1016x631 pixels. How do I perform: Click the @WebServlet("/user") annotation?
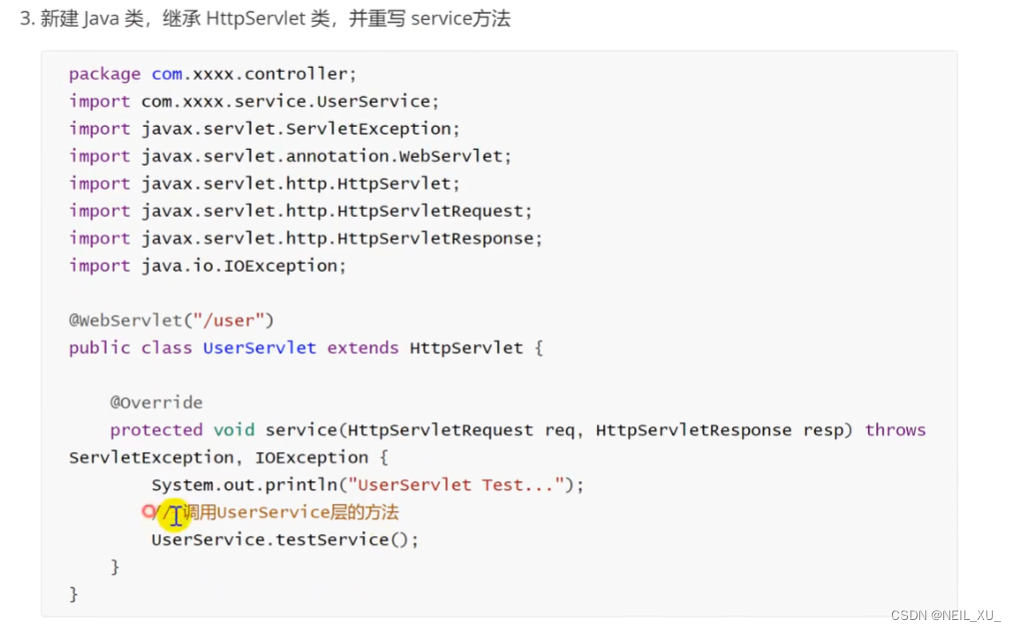172,321
